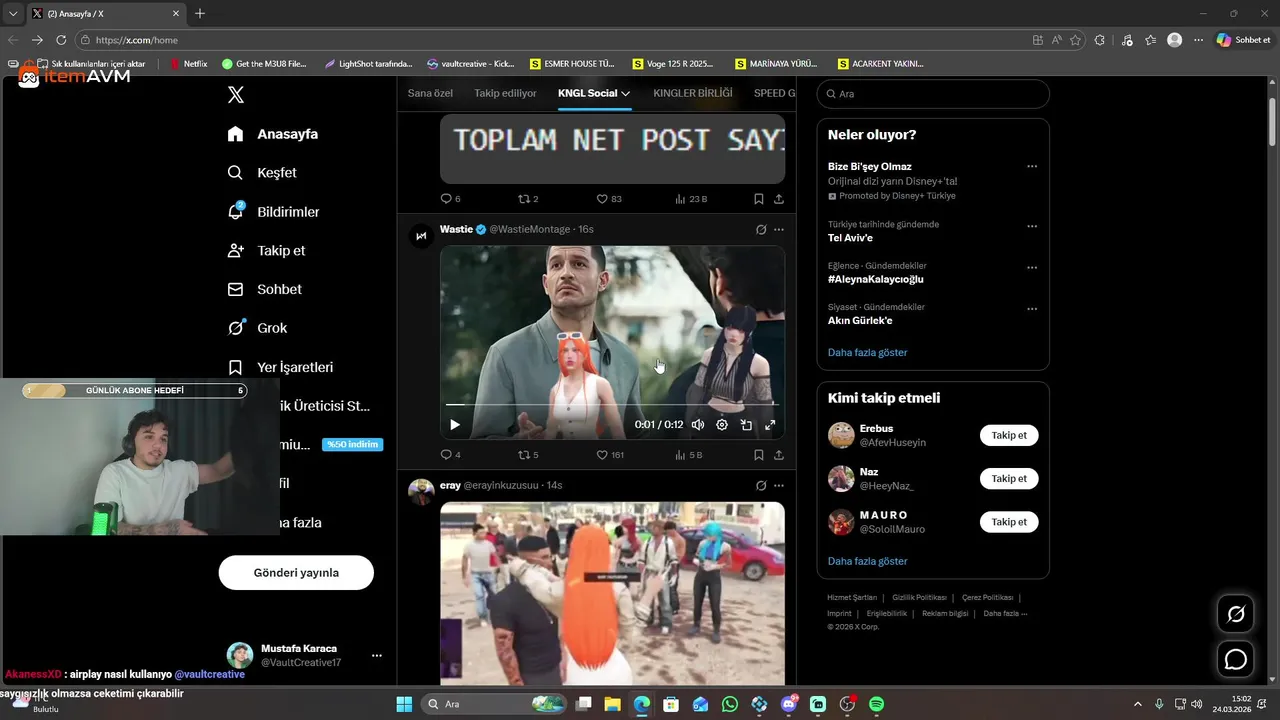This screenshot has height=720, width=1280.
Task: Open eray post video thumbnail
Action: click(x=612, y=593)
